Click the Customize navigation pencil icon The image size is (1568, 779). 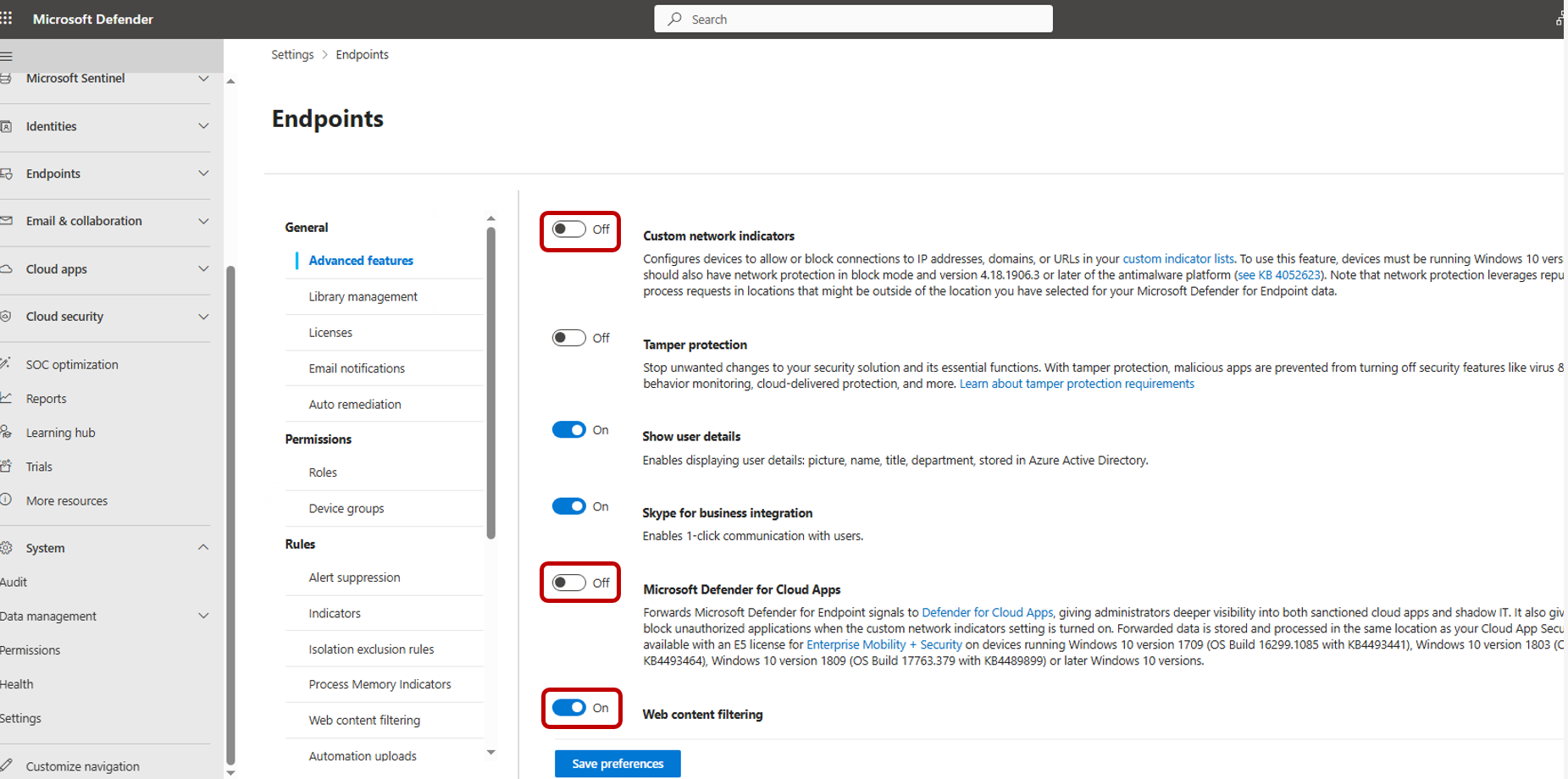(x=6, y=765)
